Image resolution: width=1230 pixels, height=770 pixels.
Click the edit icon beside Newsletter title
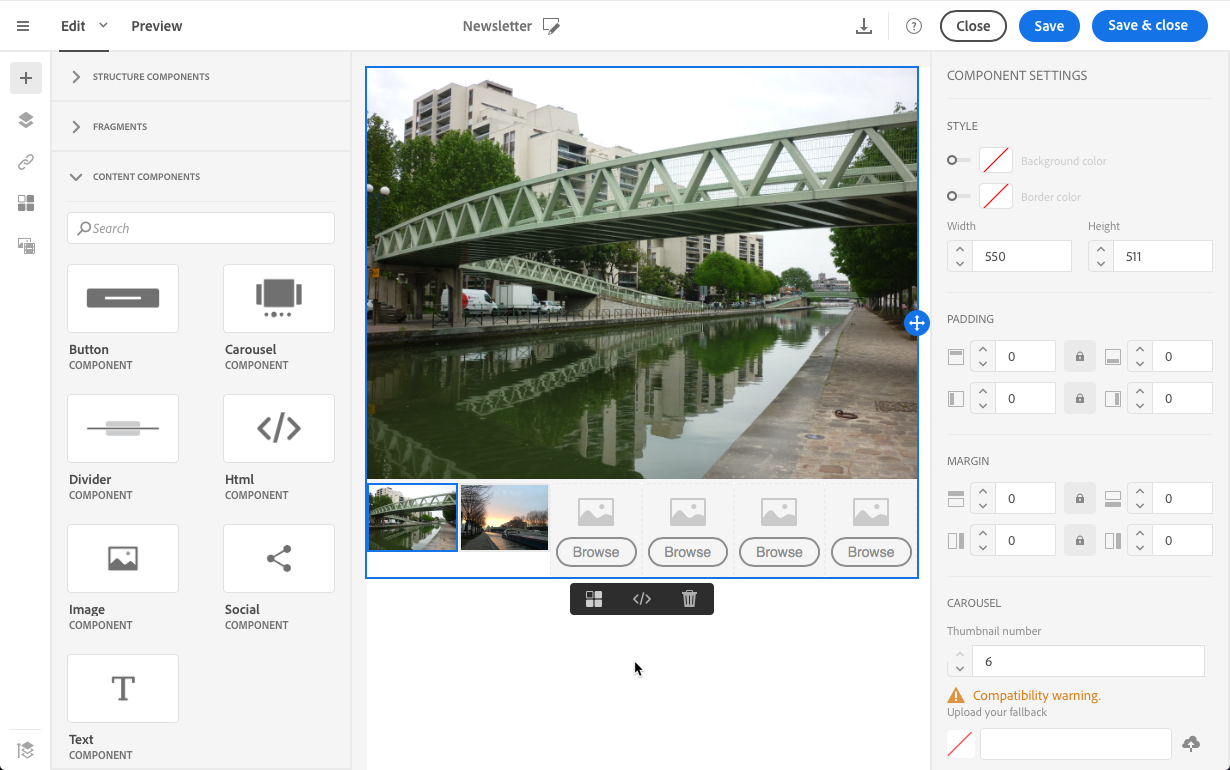[x=551, y=27]
